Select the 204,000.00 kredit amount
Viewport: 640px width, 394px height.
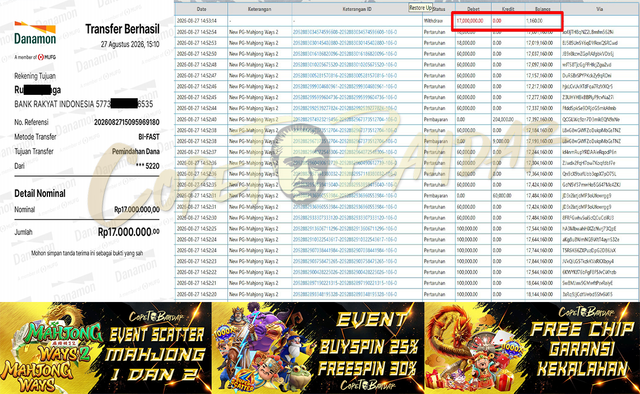coord(503,119)
